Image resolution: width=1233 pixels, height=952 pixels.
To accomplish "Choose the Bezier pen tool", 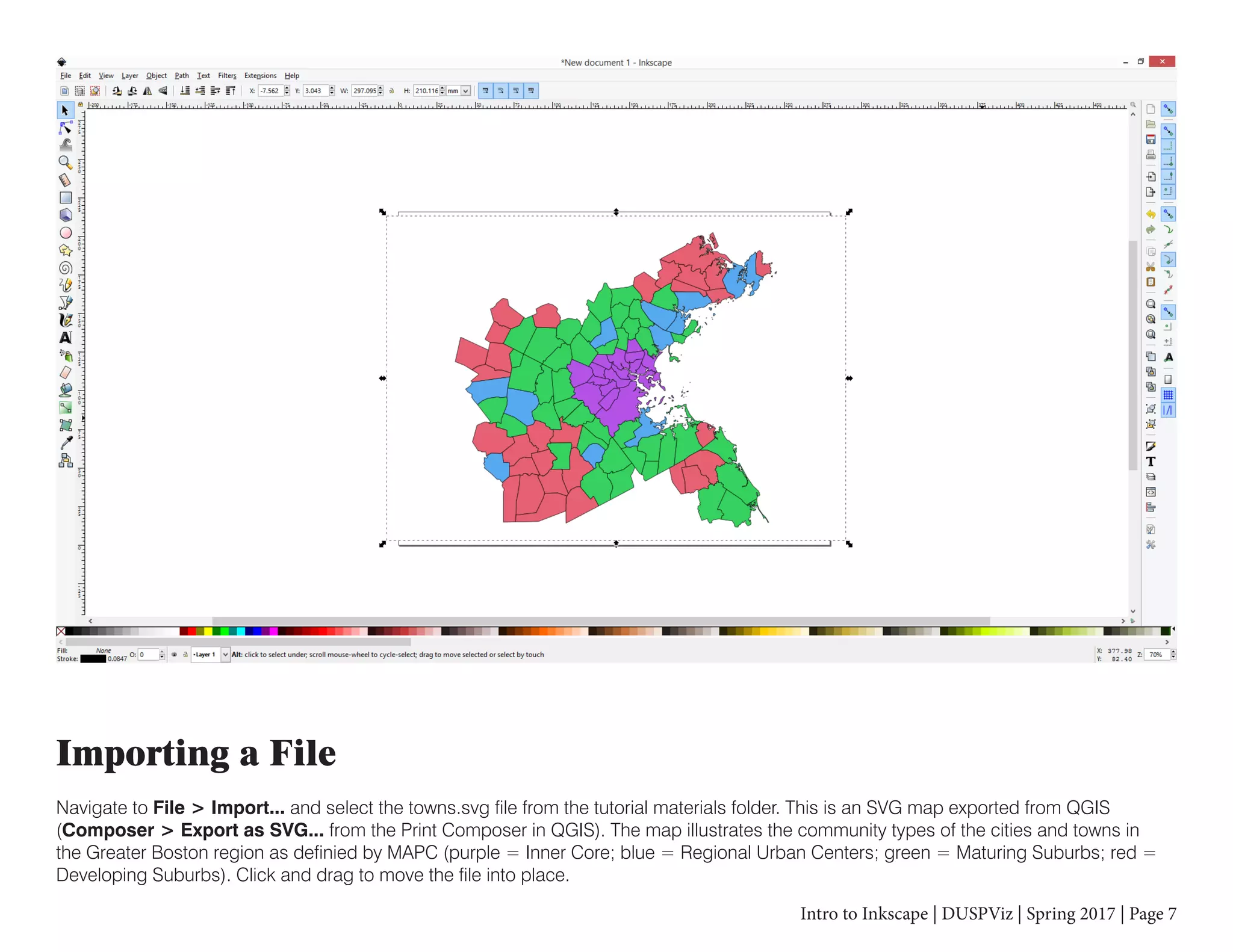I will [66, 303].
